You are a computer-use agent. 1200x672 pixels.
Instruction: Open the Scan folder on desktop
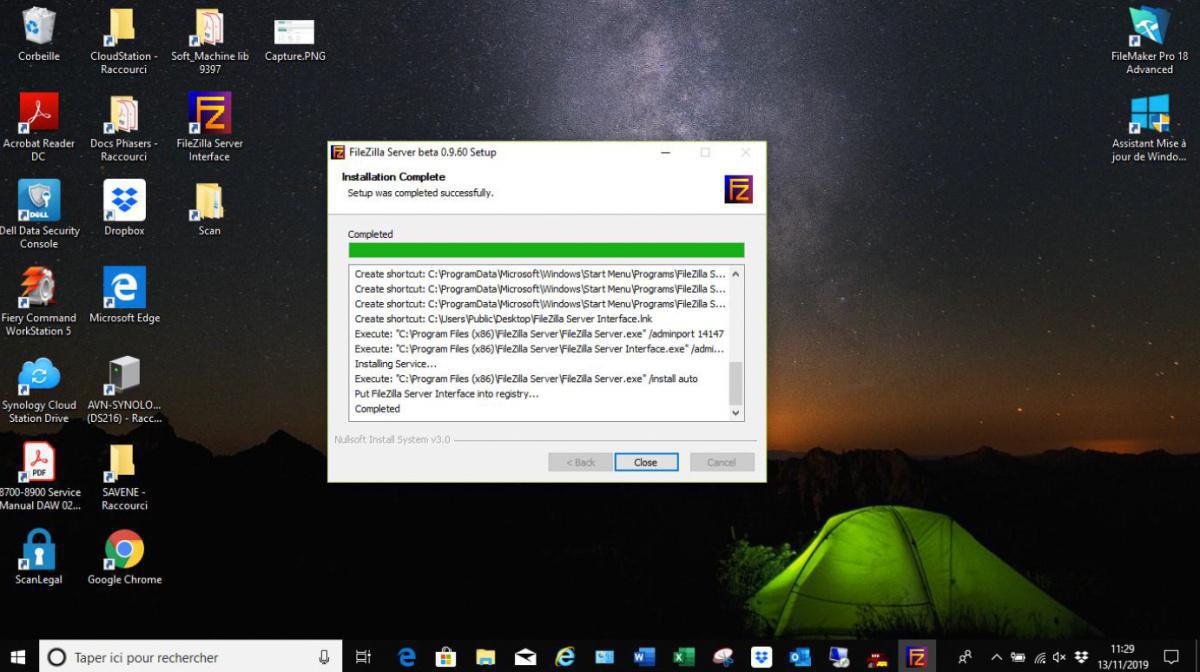point(209,207)
